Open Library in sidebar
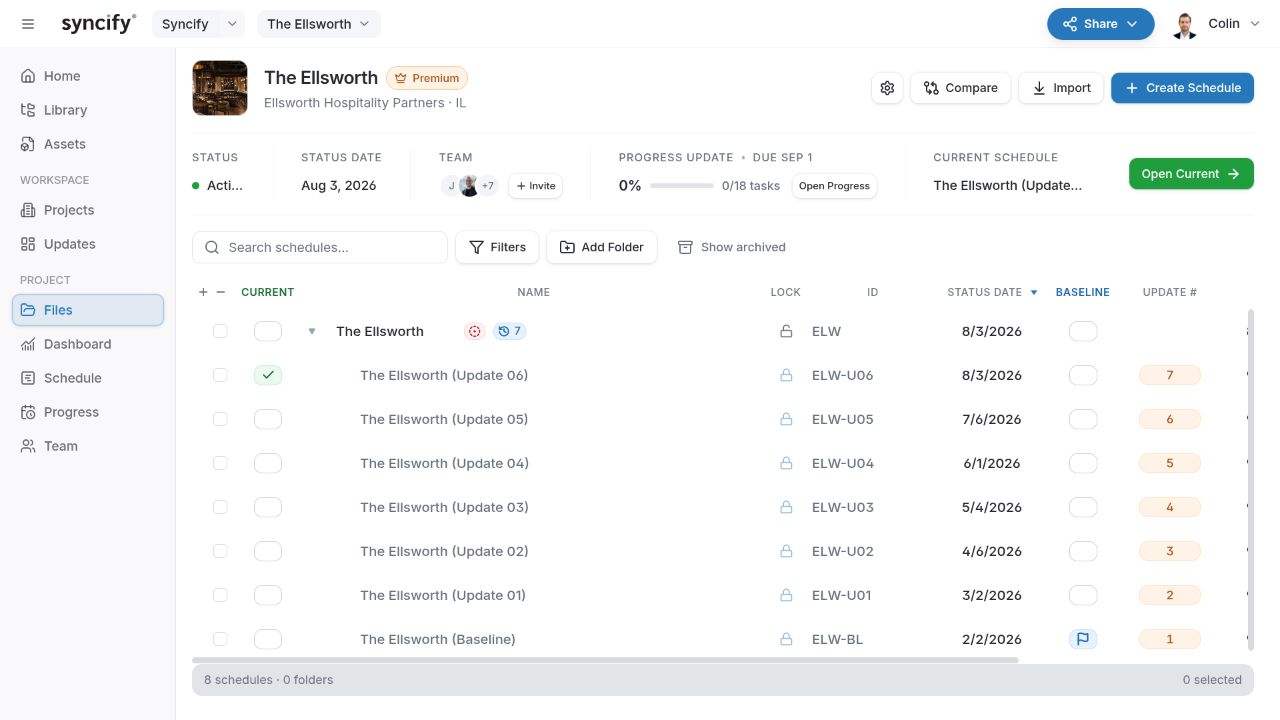Screen dimensions: 1280x720 [x=88, y=110]
